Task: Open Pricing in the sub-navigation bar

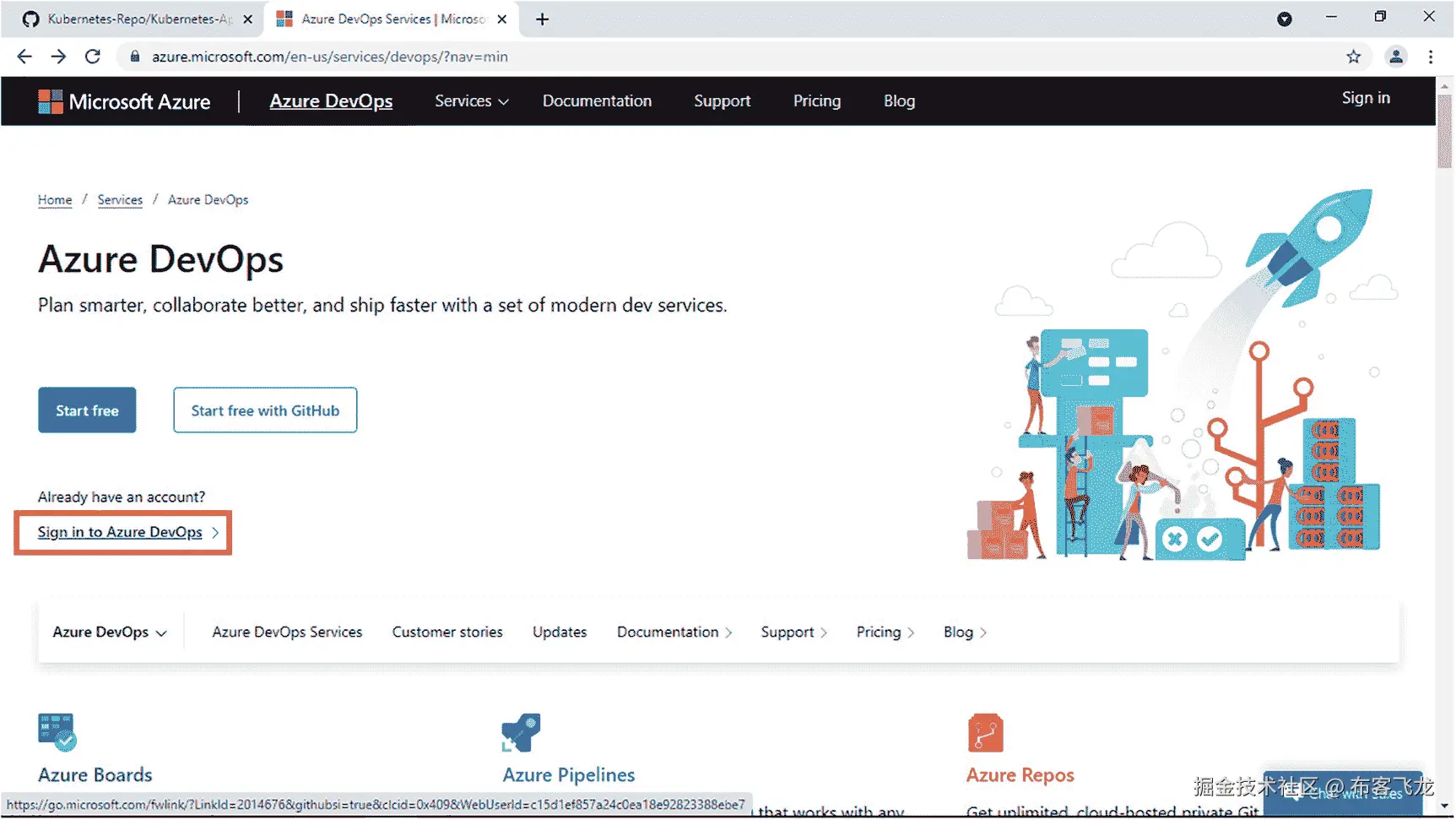Action: pos(885,633)
